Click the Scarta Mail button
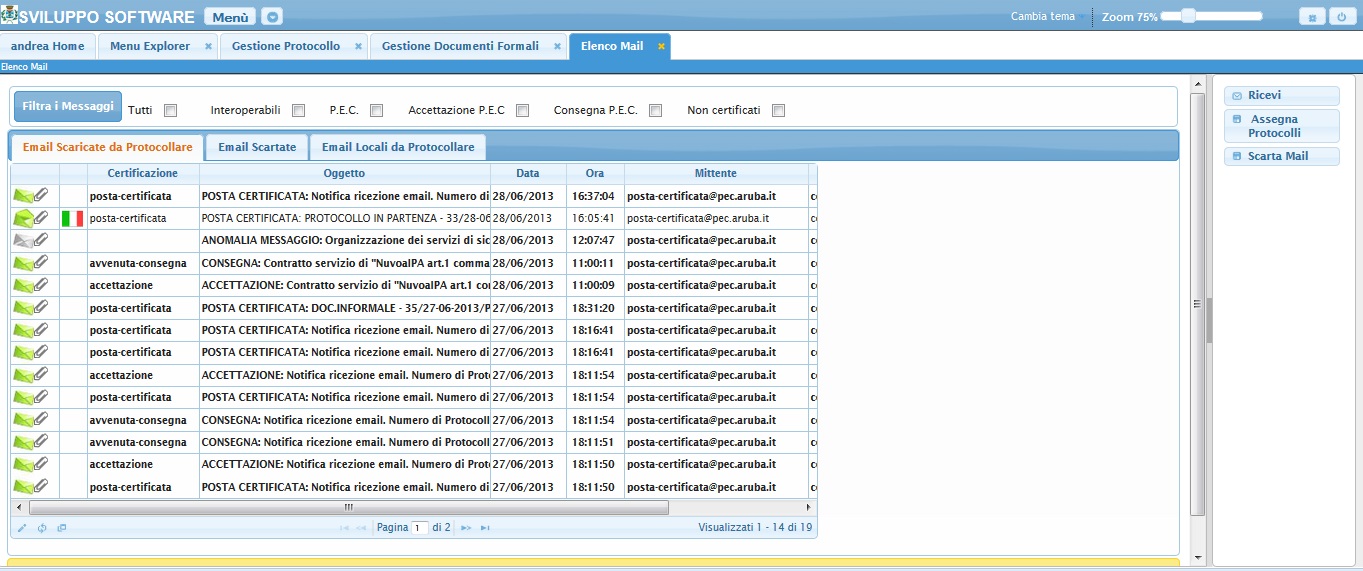 pyautogui.click(x=1281, y=156)
